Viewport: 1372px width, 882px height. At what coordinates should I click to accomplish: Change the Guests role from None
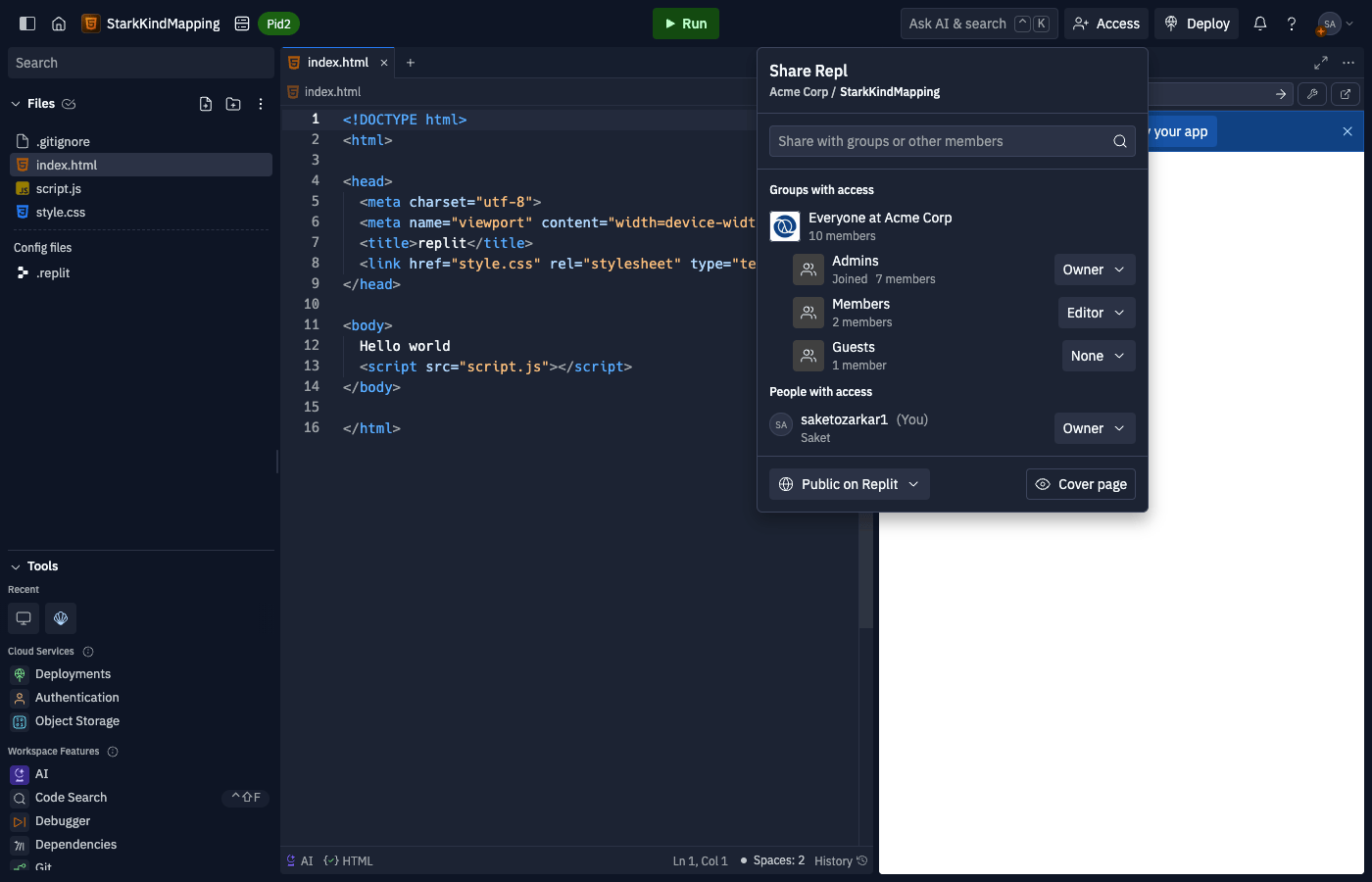pyautogui.click(x=1099, y=356)
